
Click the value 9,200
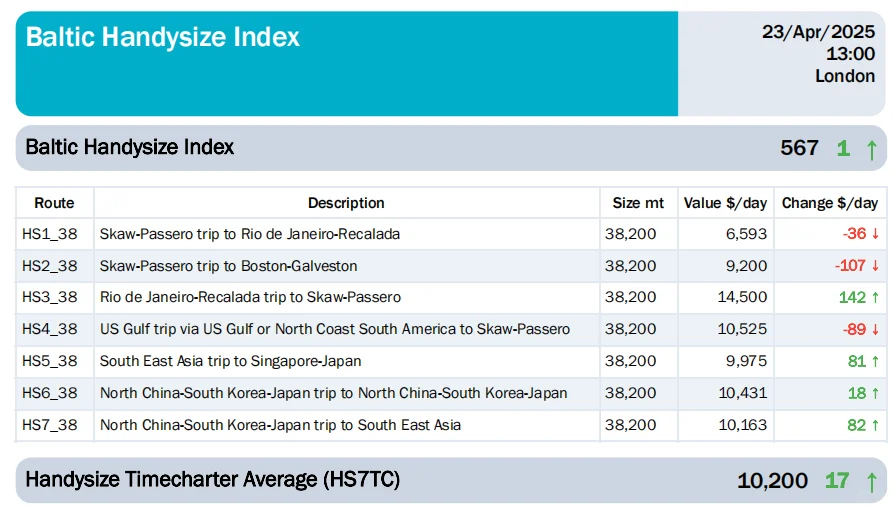(746, 266)
